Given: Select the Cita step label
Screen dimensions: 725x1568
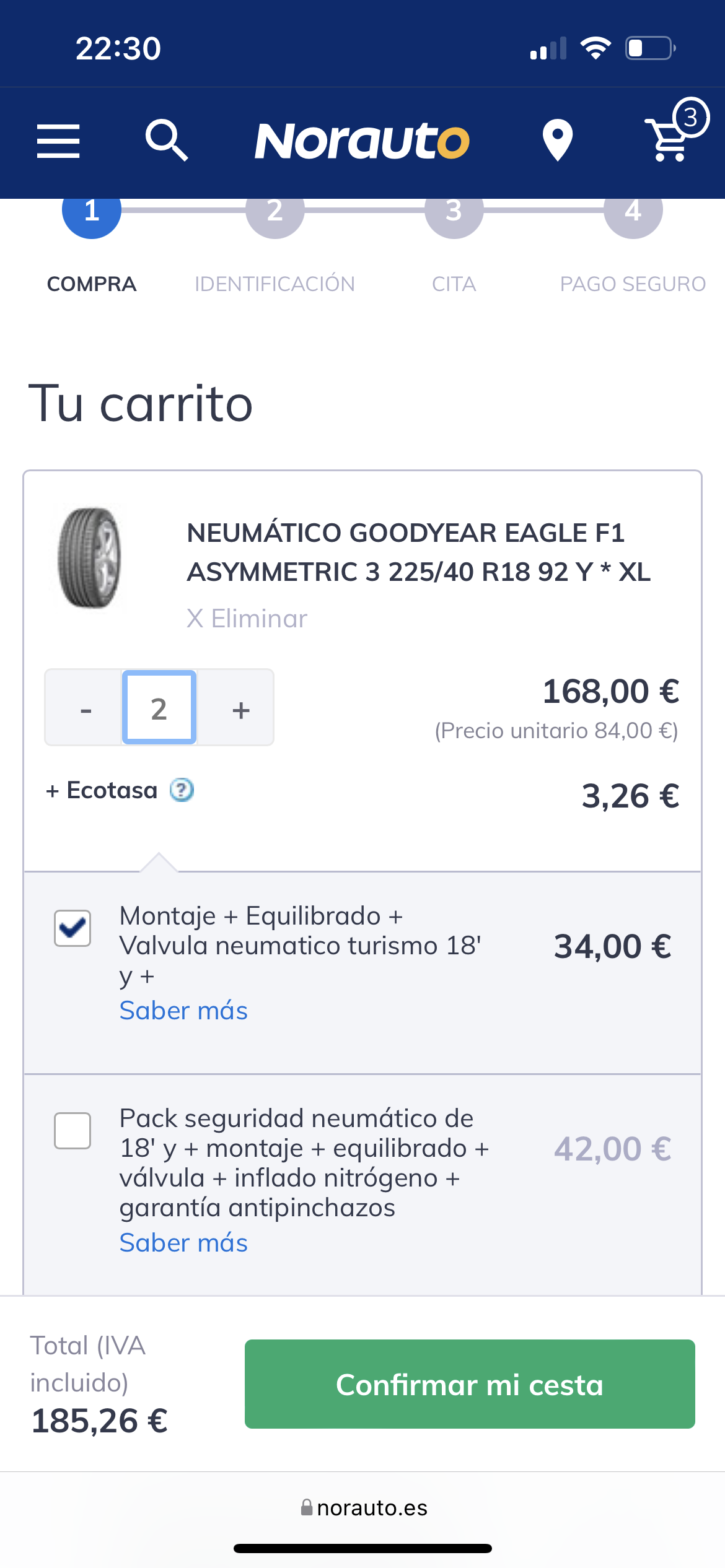Looking at the screenshot, I should coord(454,284).
